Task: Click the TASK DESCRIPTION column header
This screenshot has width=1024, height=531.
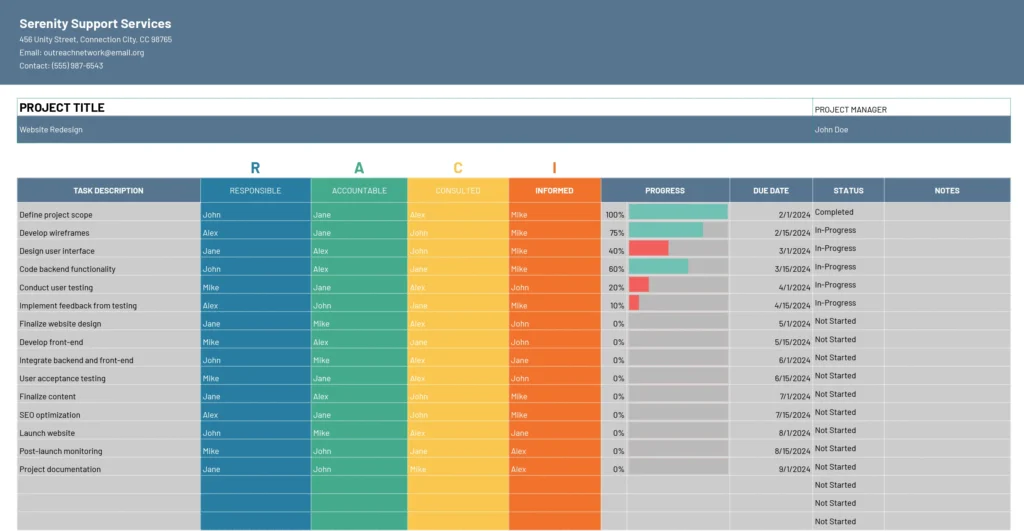Action: point(108,191)
